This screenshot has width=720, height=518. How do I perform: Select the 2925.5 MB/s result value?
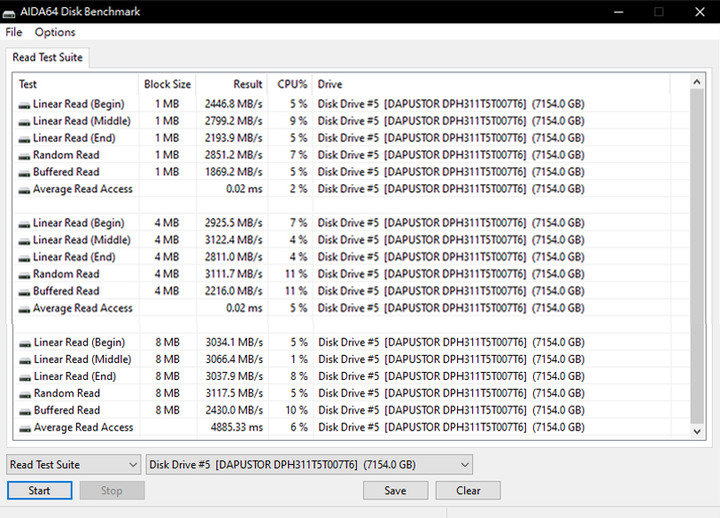tap(233, 223)
